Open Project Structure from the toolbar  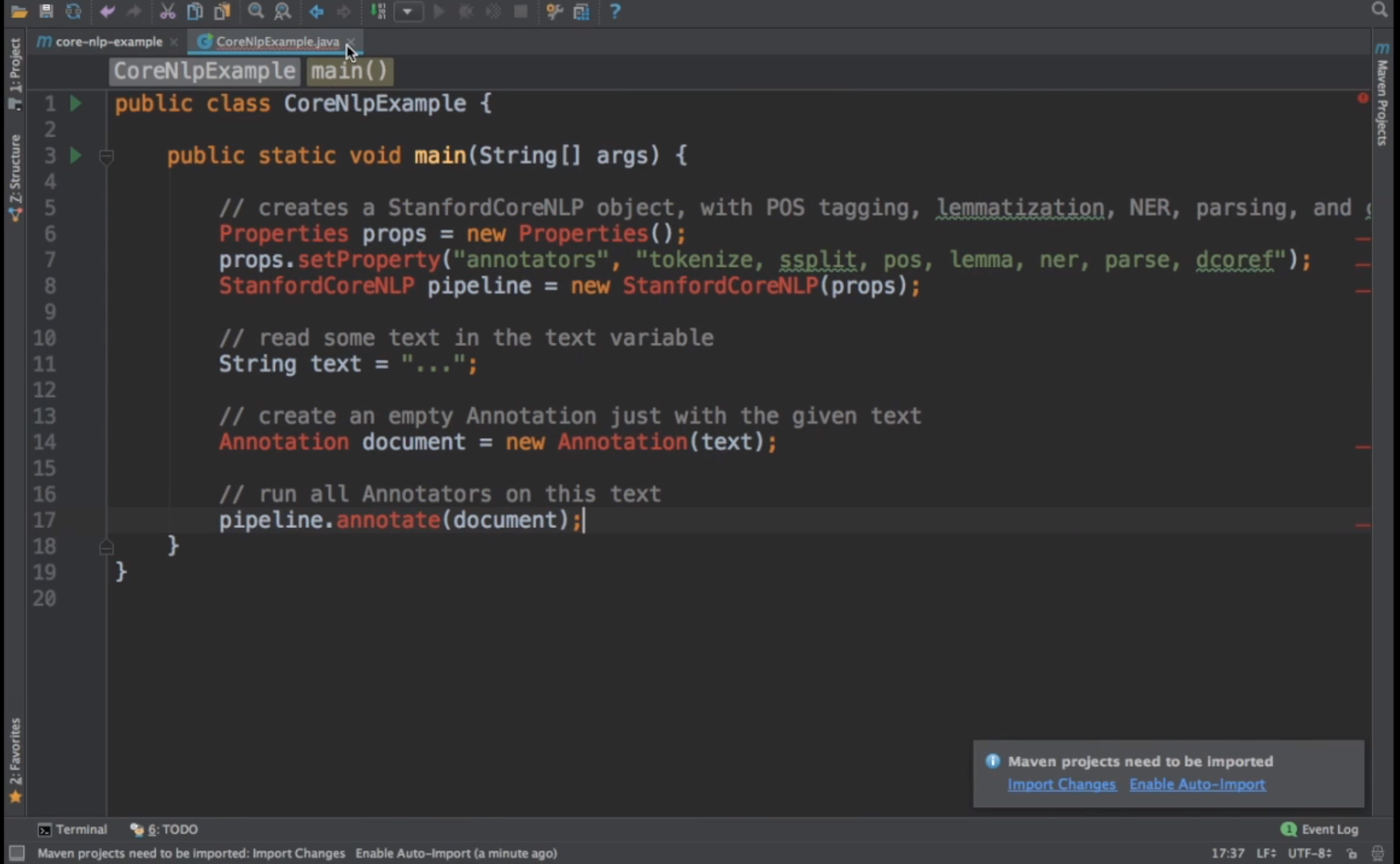point(581,11)
